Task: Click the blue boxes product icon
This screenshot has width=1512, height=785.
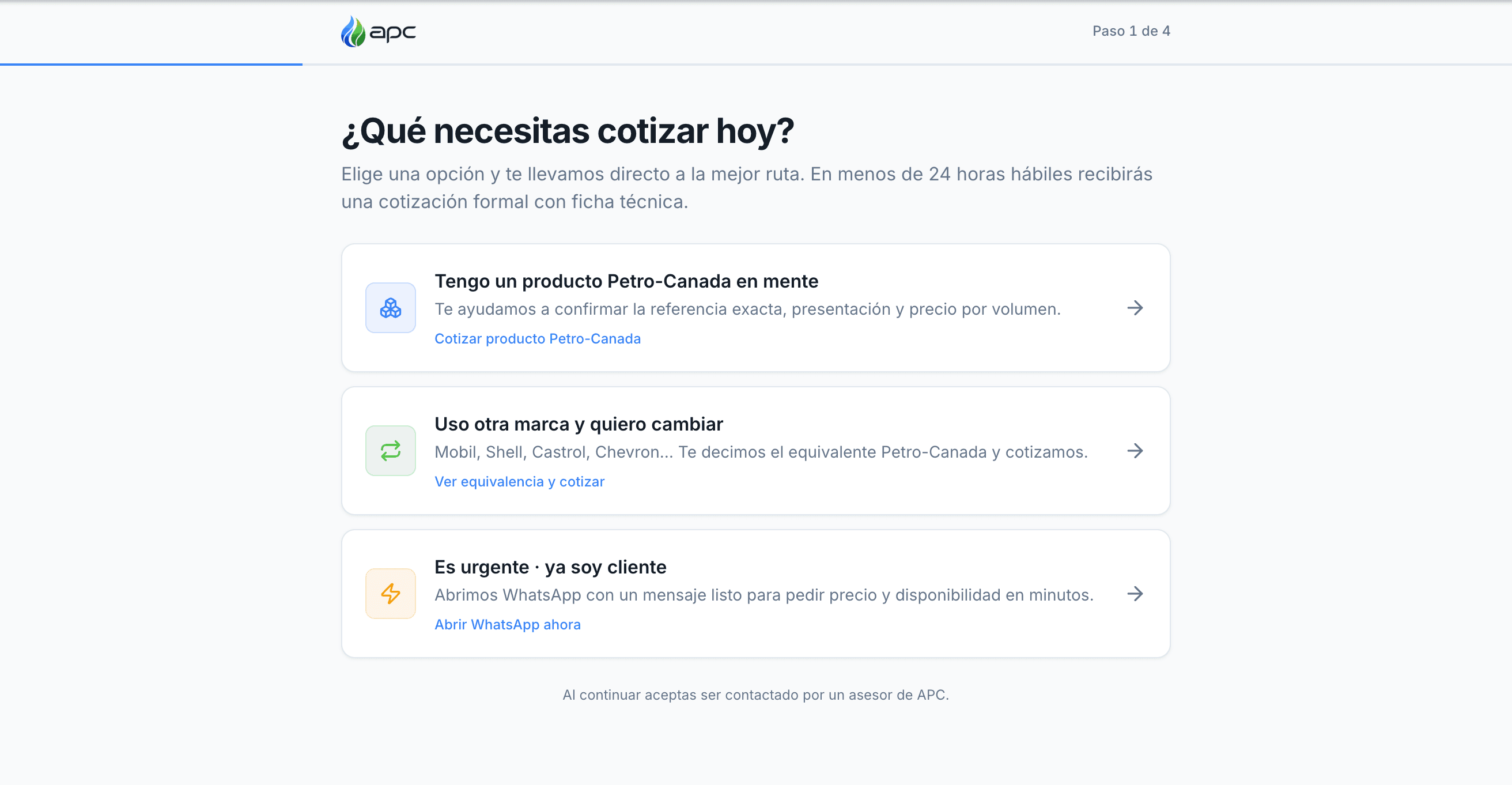Action: [x=390, y=308]
